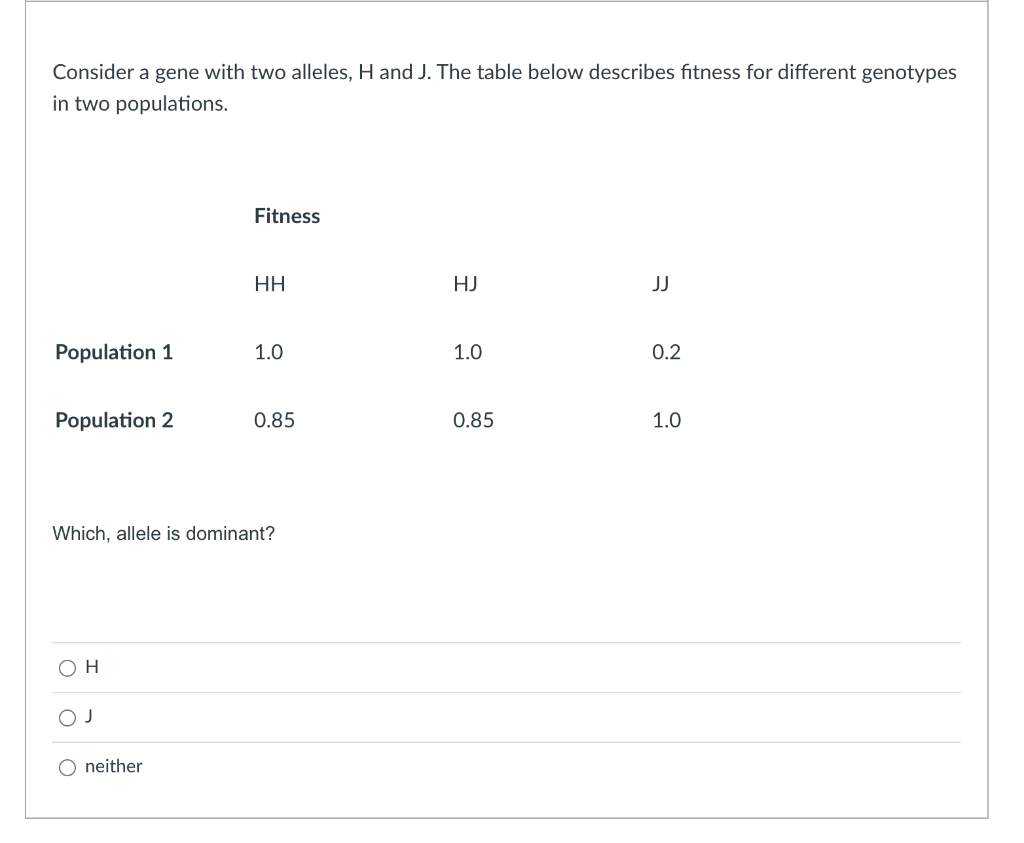Click the 1.0 value under HH for Population 1
1024x843 pixels.
pyautogui.click(x=269, y=352)
